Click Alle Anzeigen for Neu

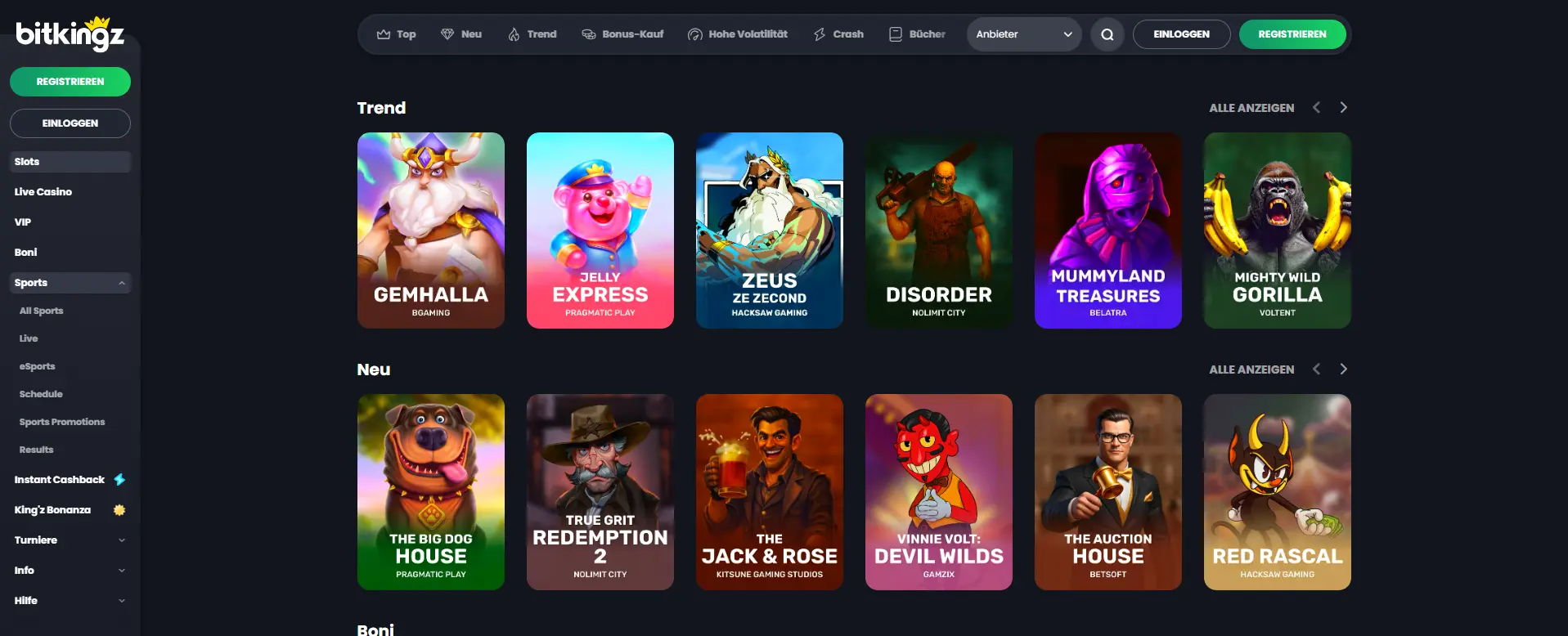tap(1251, 370)
